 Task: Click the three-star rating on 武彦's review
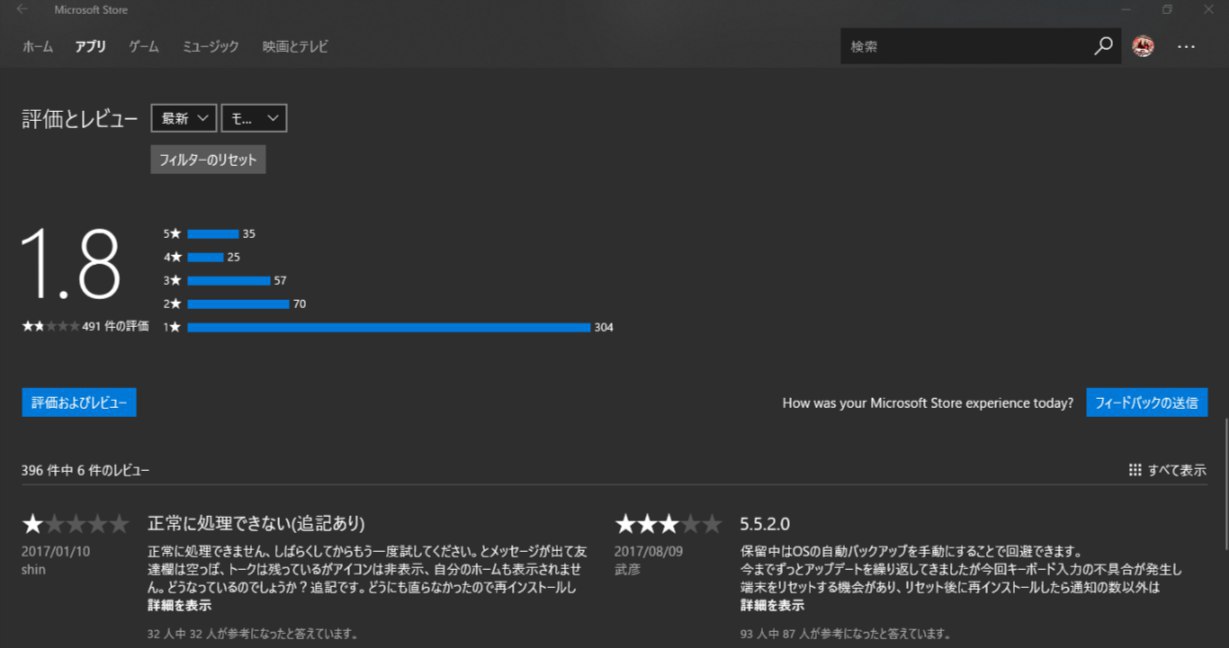(x=668, y=524)
